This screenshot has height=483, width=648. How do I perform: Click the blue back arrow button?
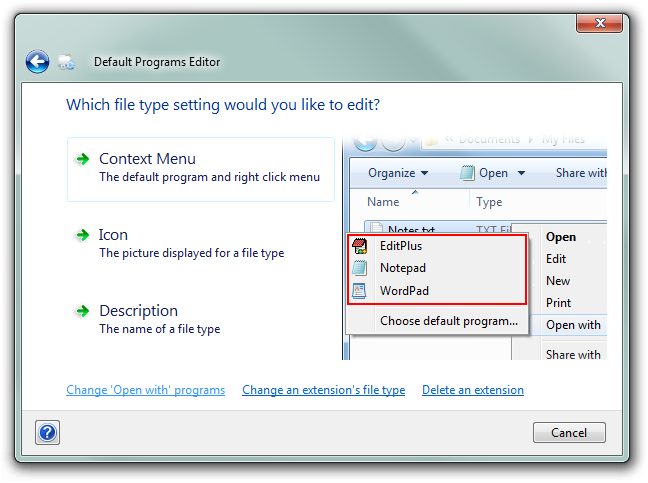[x=37, y=62]
